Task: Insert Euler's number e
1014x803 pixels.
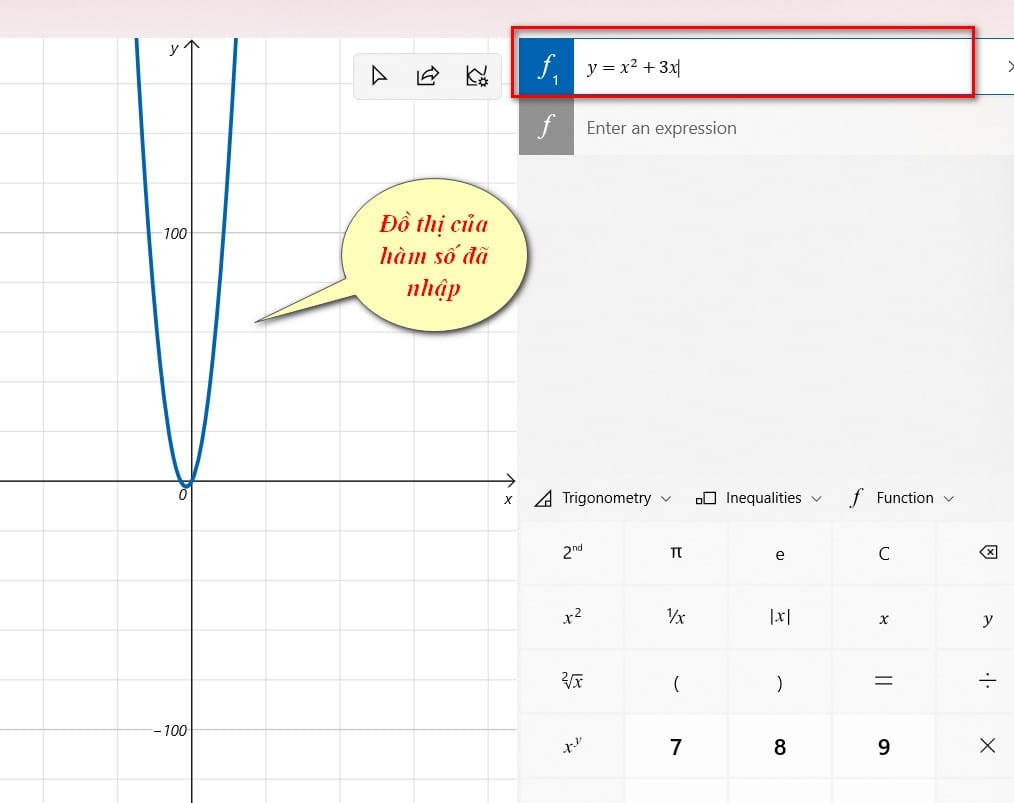Action: coord(780,553)
